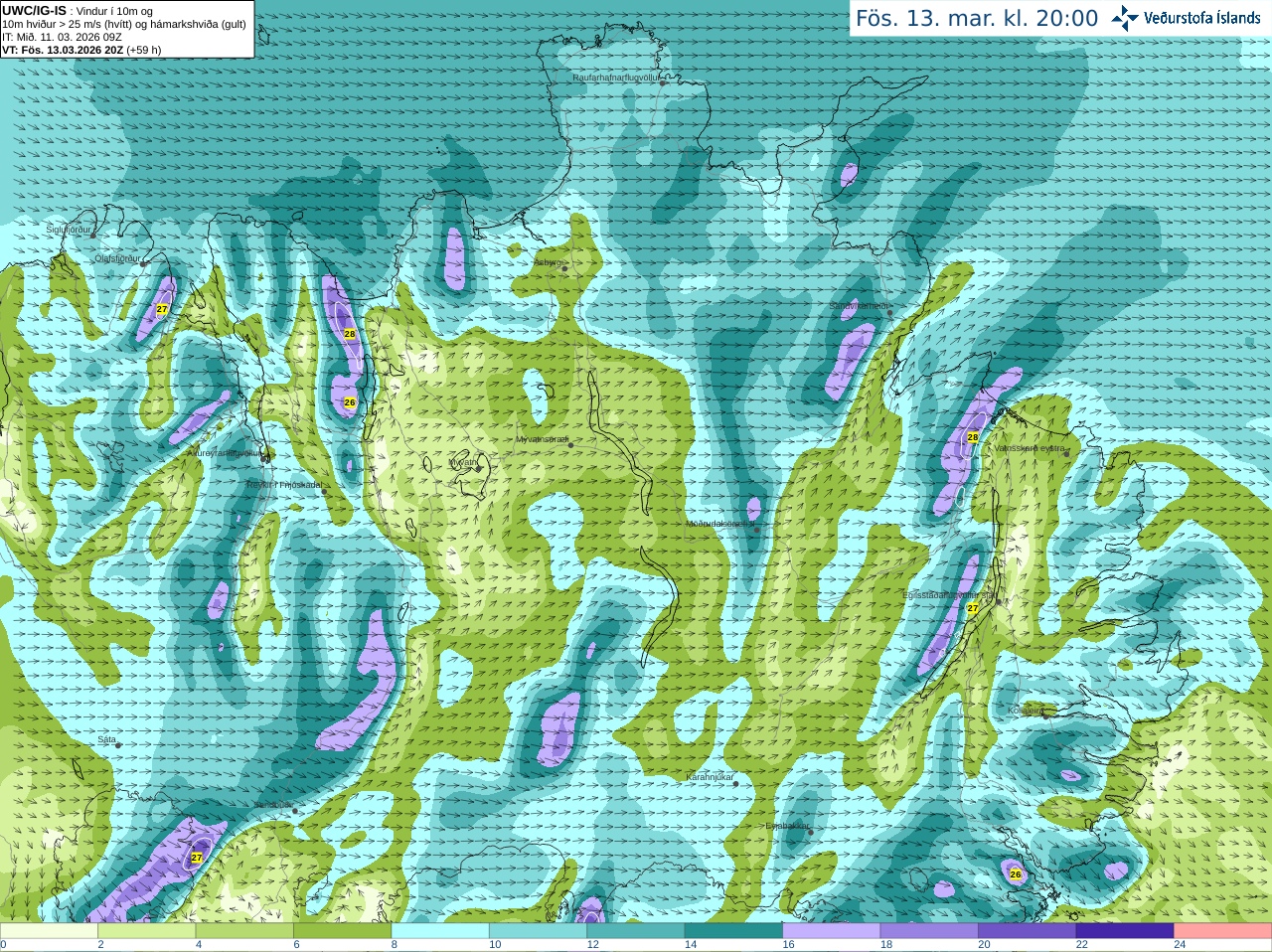Click the Raufarhafnarflugvöllur station dot

663,83
